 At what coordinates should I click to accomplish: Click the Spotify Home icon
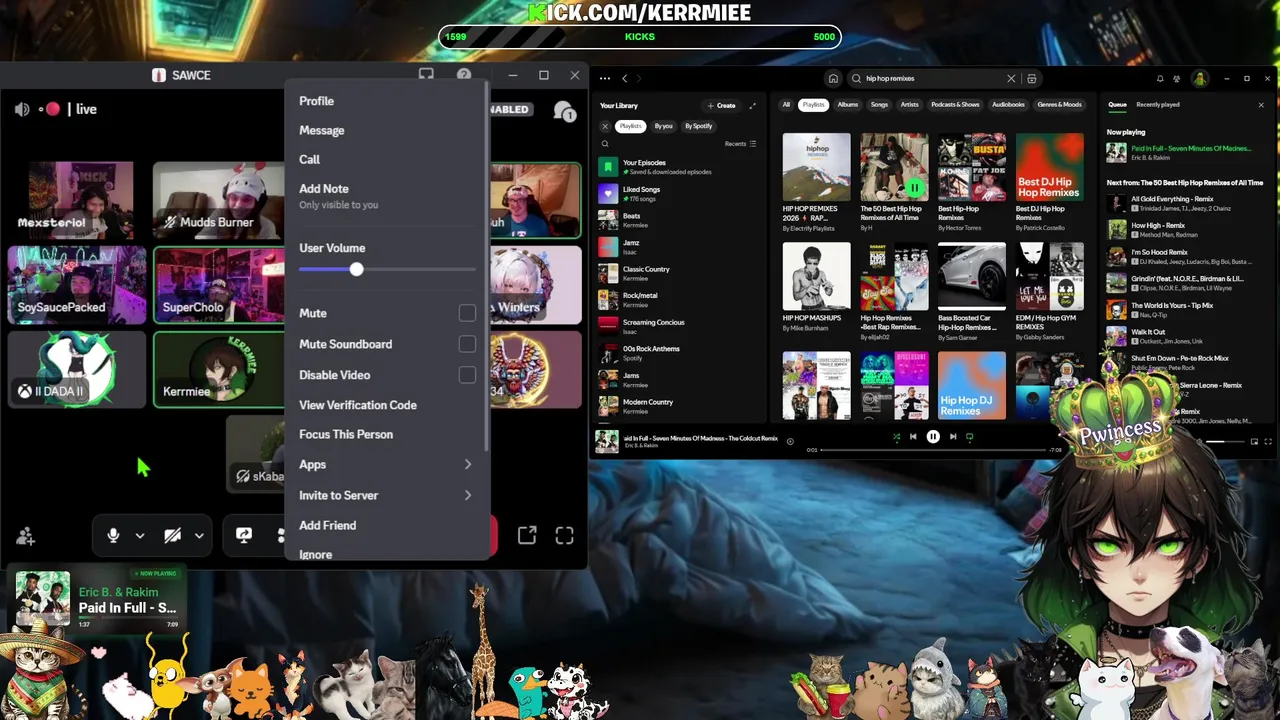[x=833, y=78]
